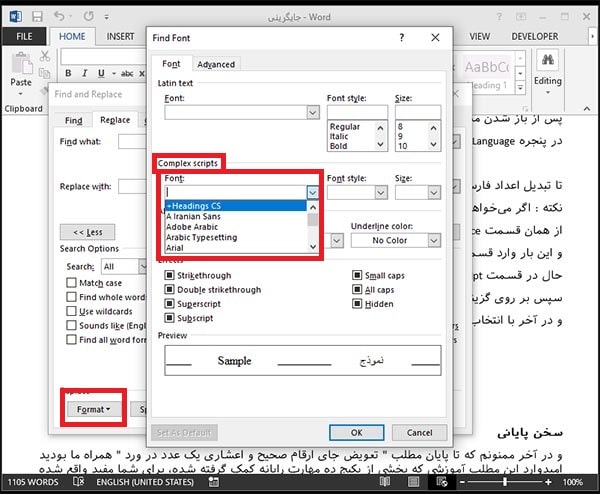
Task: Toggle Small caps checkbox
Action: [357, 275]
